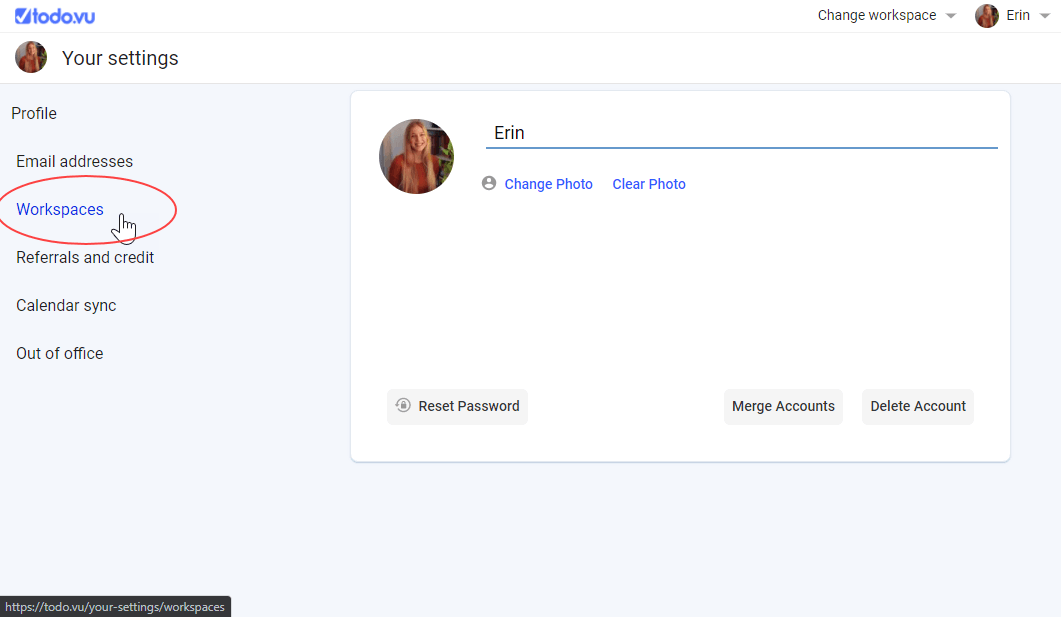Open the Profile settings section

(34, 114)
